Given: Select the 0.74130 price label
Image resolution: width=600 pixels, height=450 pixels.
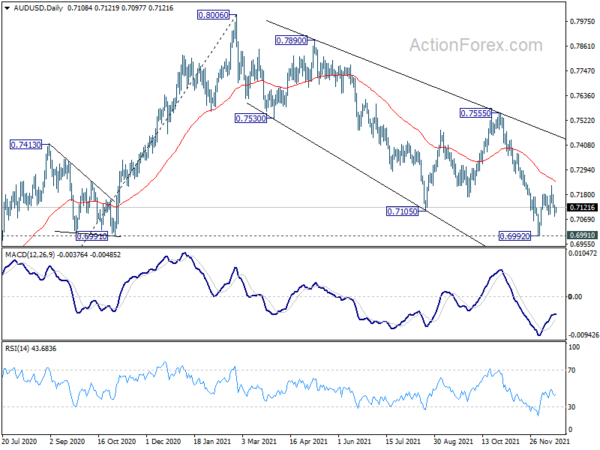Looking at the screenshot, I should (26, 145).
